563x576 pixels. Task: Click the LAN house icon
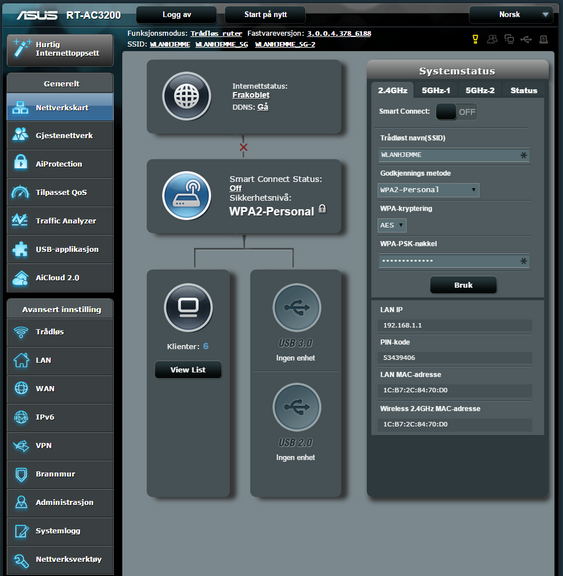21,360
